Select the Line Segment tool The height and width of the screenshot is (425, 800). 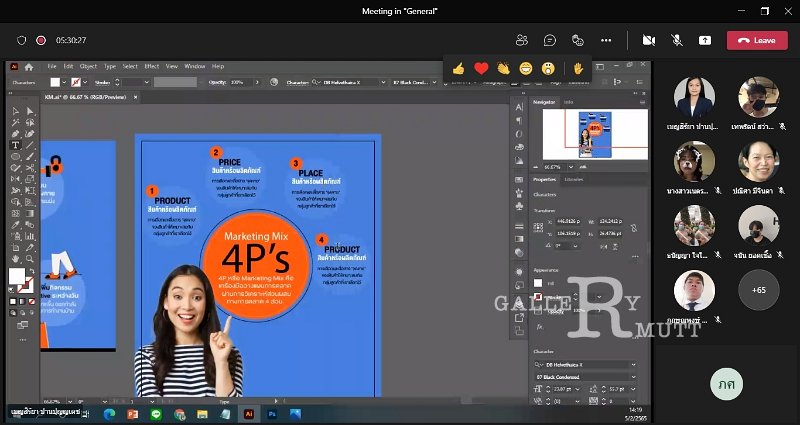[30, 145]
